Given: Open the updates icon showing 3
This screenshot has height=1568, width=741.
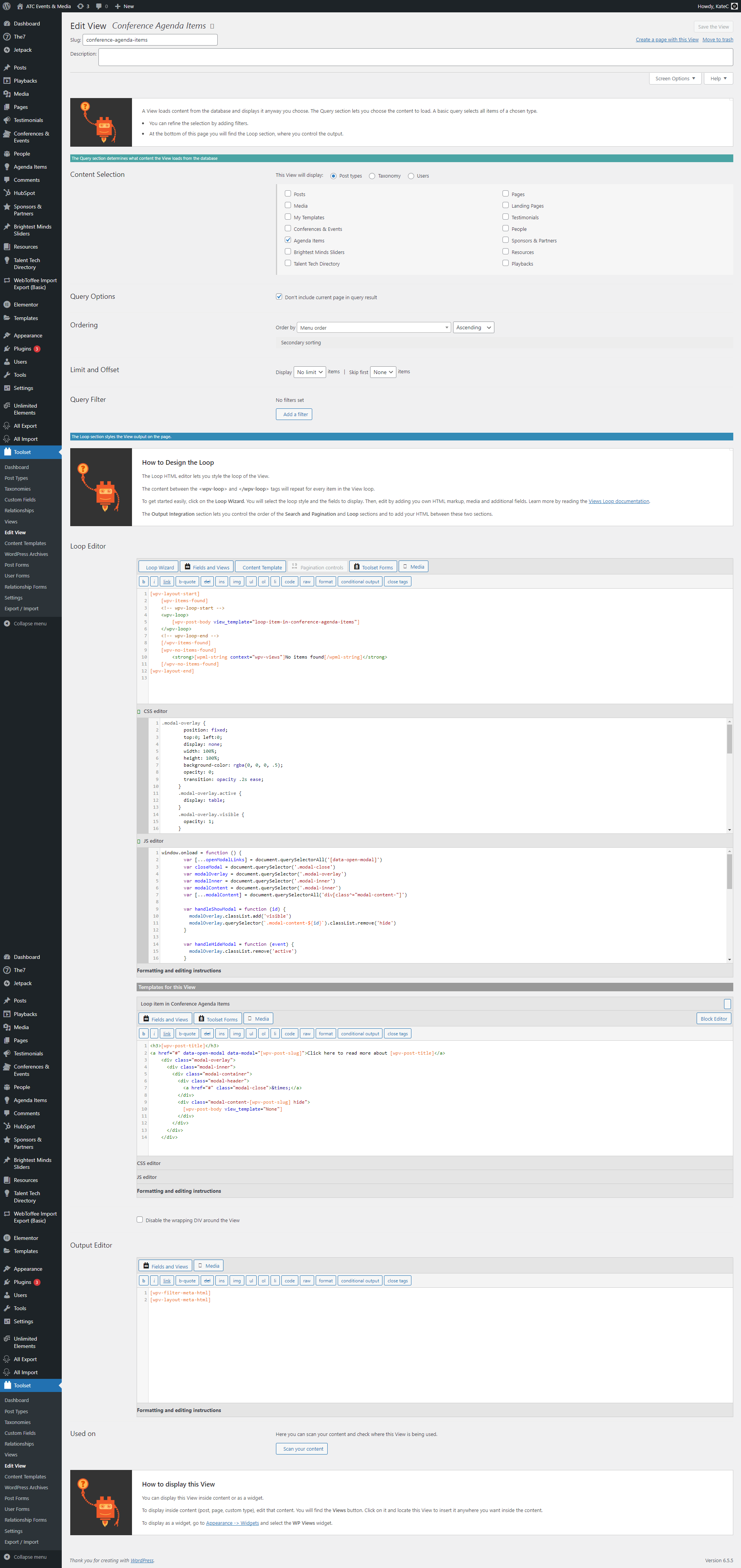Looking at the screenshot, I should coord(83,6).
